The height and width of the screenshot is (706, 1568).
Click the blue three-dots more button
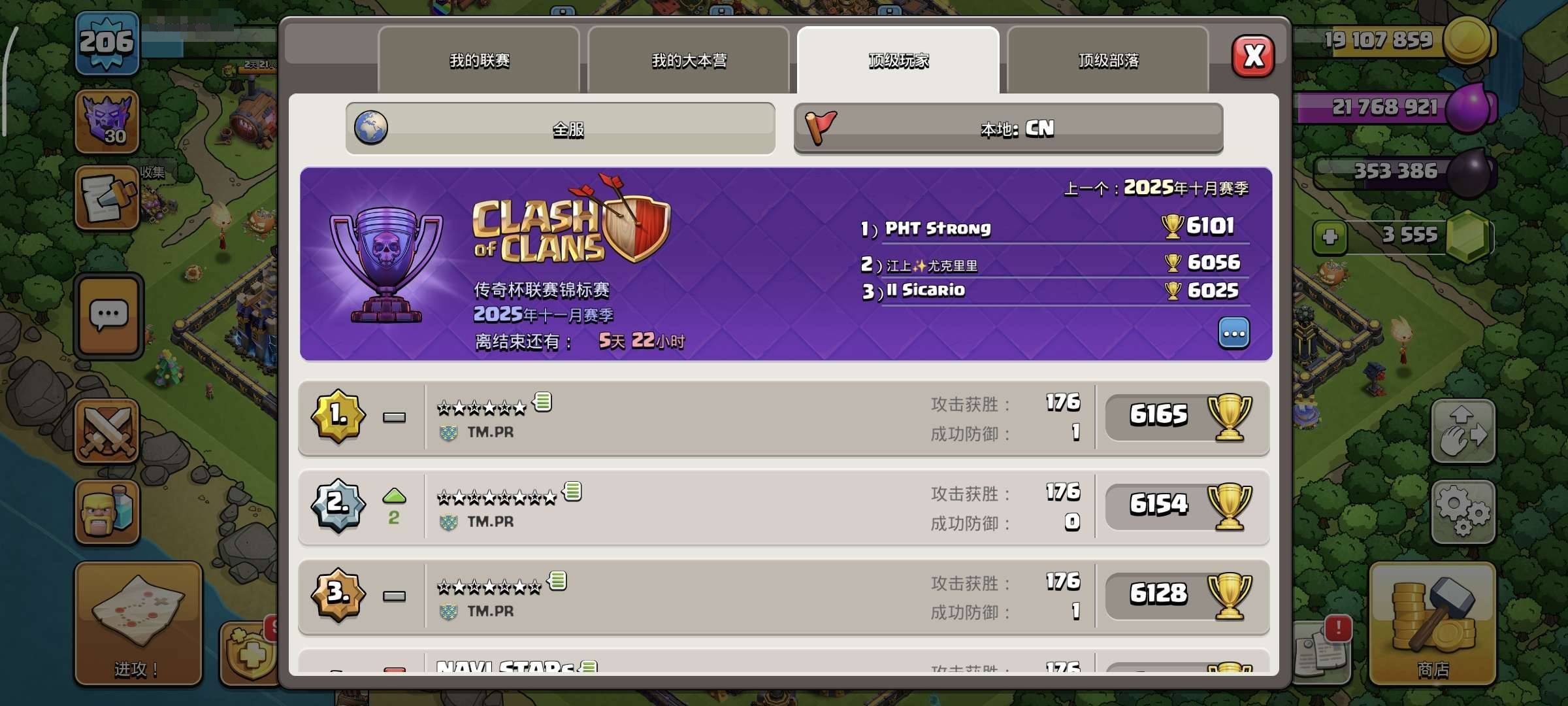click(x=1234, y=333)
